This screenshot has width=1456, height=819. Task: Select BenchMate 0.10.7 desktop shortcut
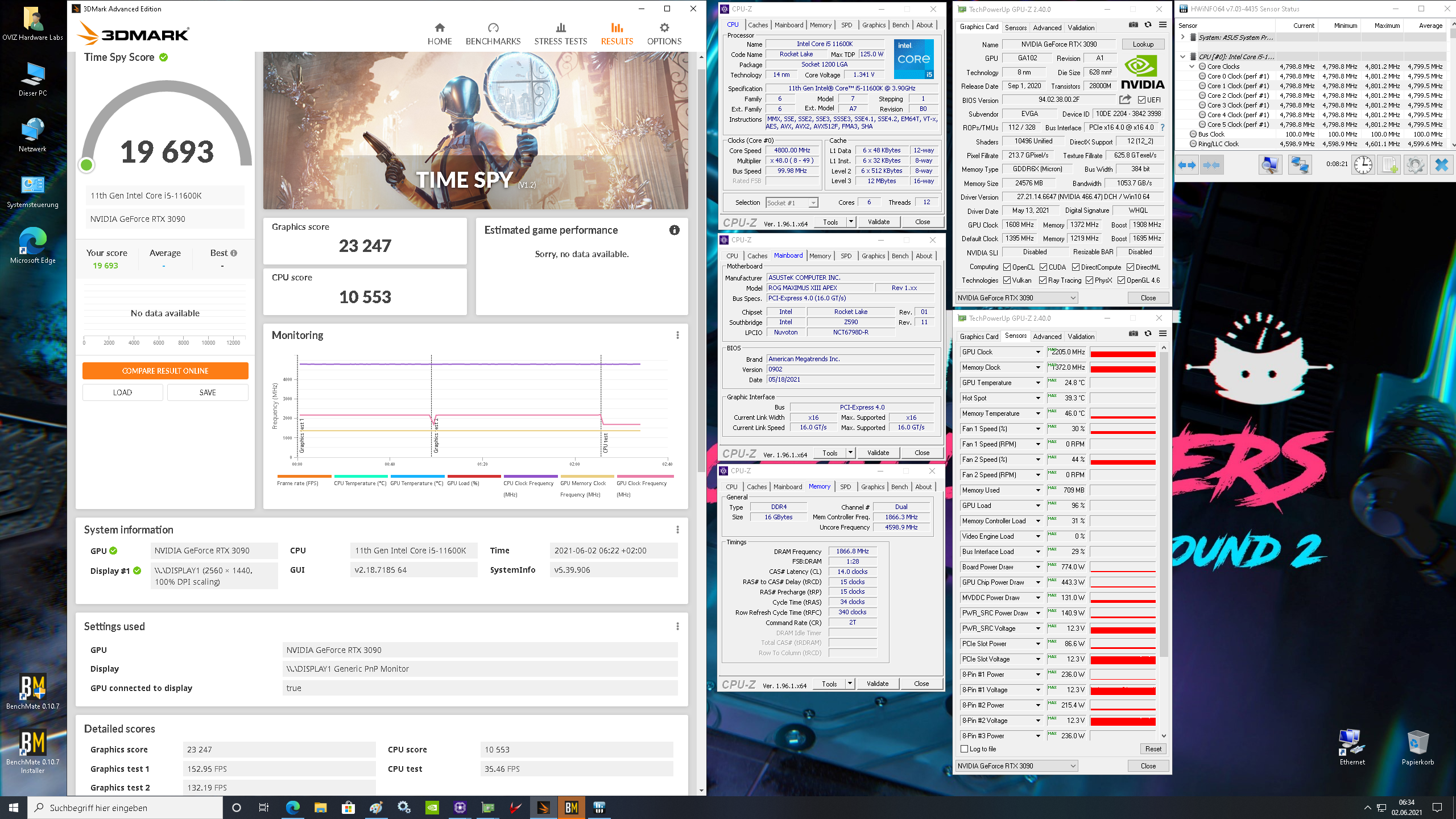click(32, 693)
